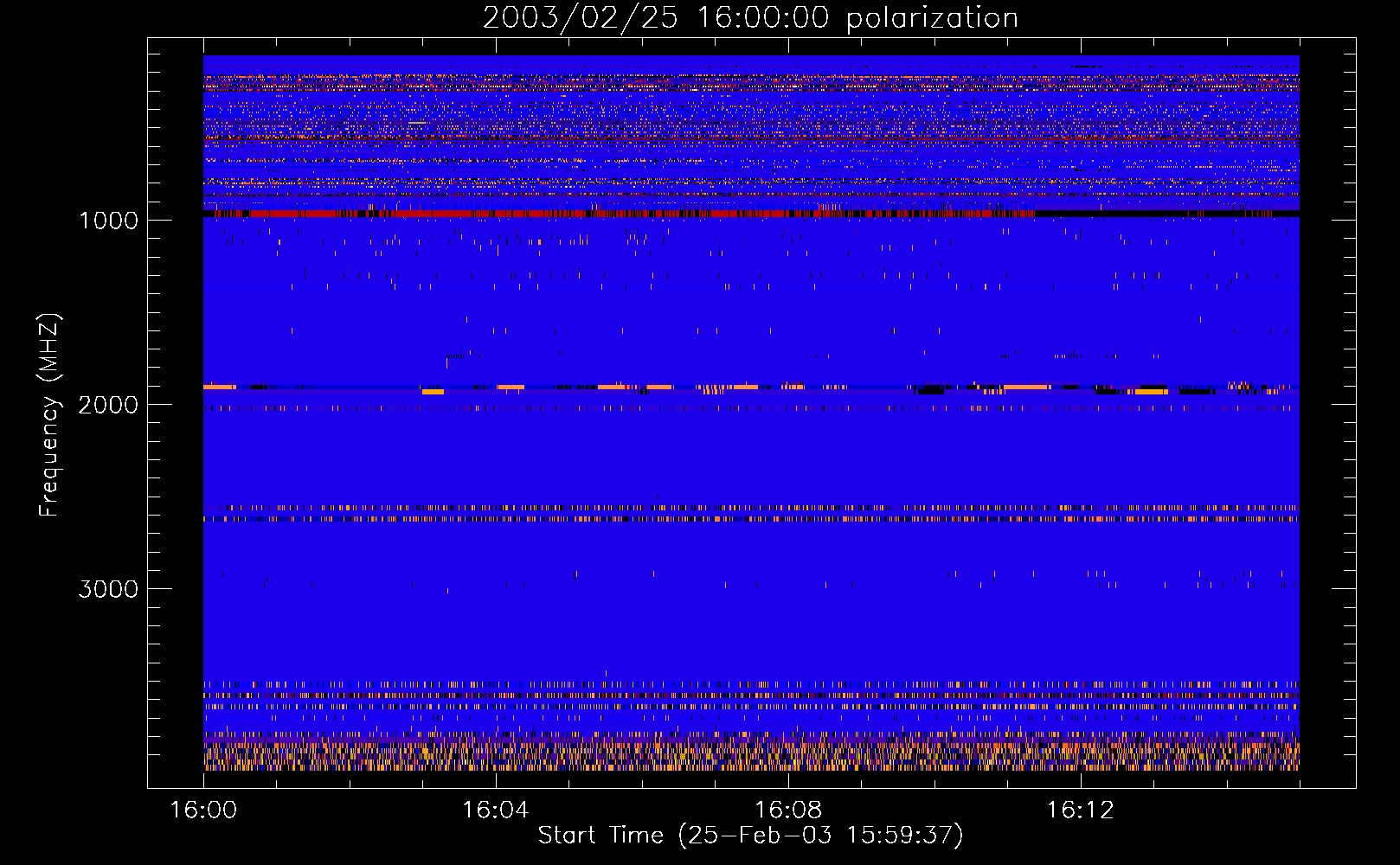Click the plot title '2003/02/25 16:00:00 polarization'
Screen dimensions: 1400x865
pyautogui.click(x=750, y=17)
